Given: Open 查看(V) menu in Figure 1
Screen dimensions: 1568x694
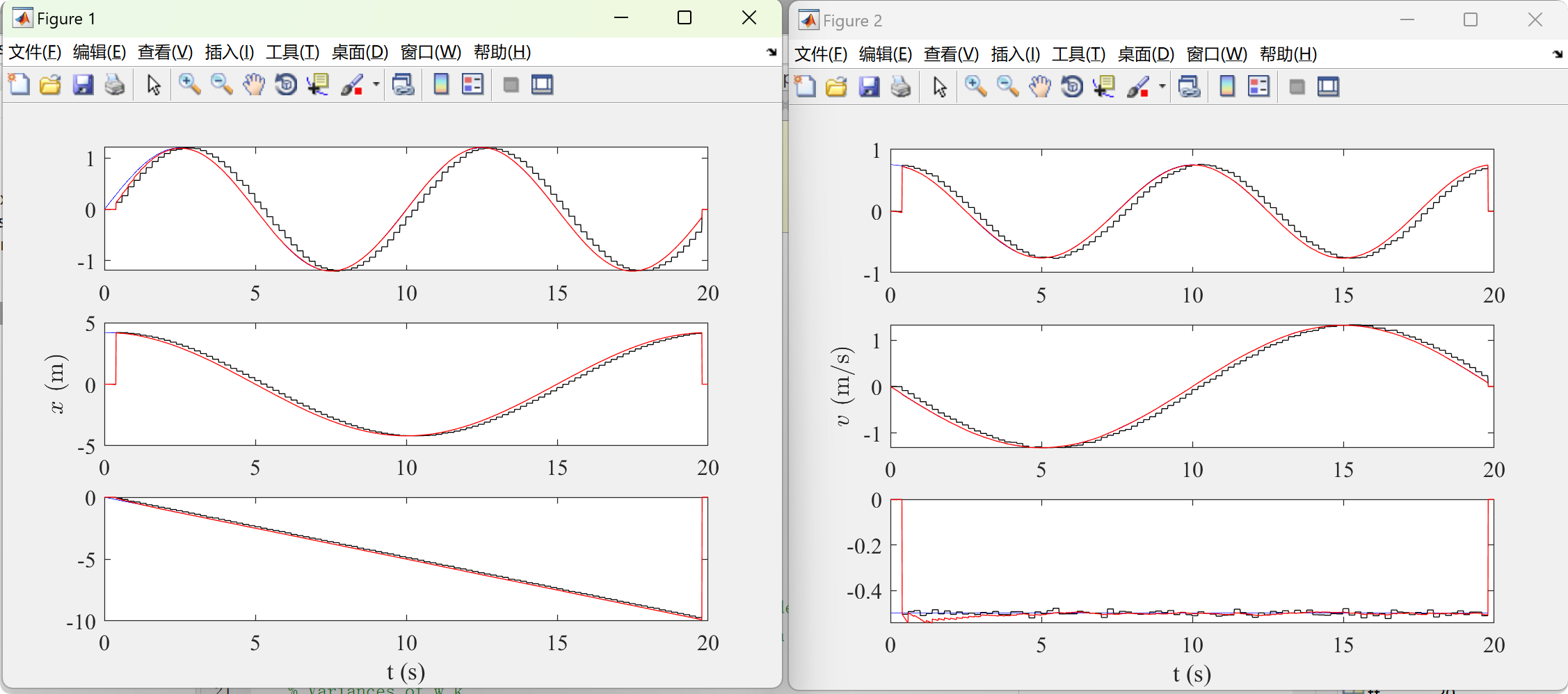Looking at the screenshot, I should click(165, 52).
